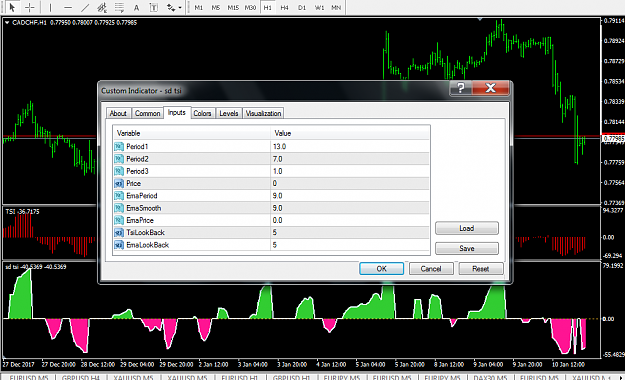
Task: Select the Period1 variable row
Action: [x=271, y=146]
